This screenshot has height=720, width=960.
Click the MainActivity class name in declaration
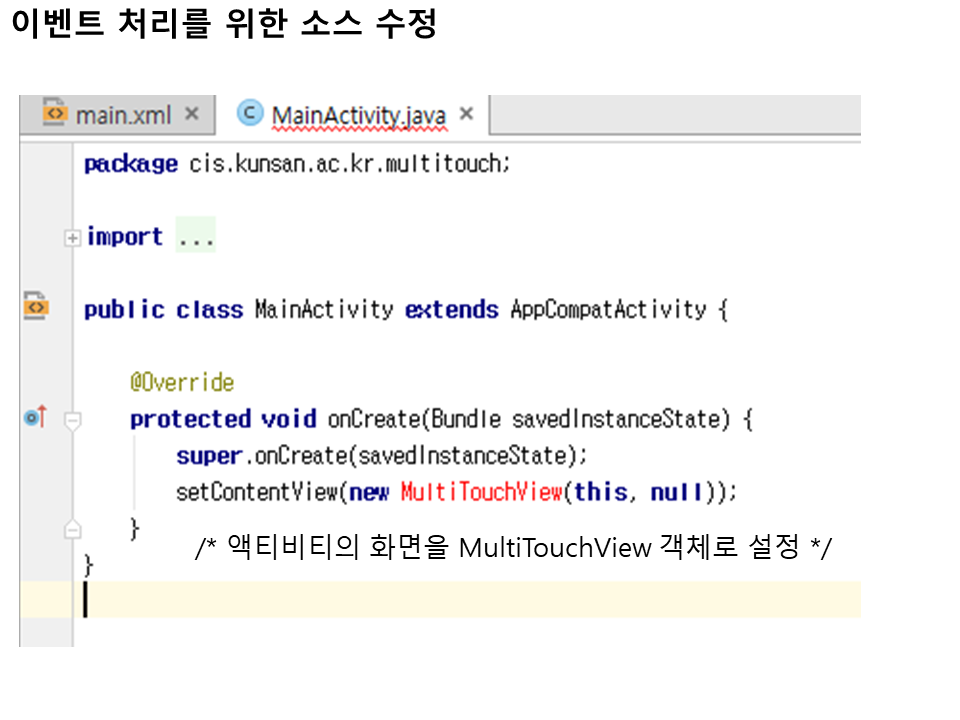[324, 310]
